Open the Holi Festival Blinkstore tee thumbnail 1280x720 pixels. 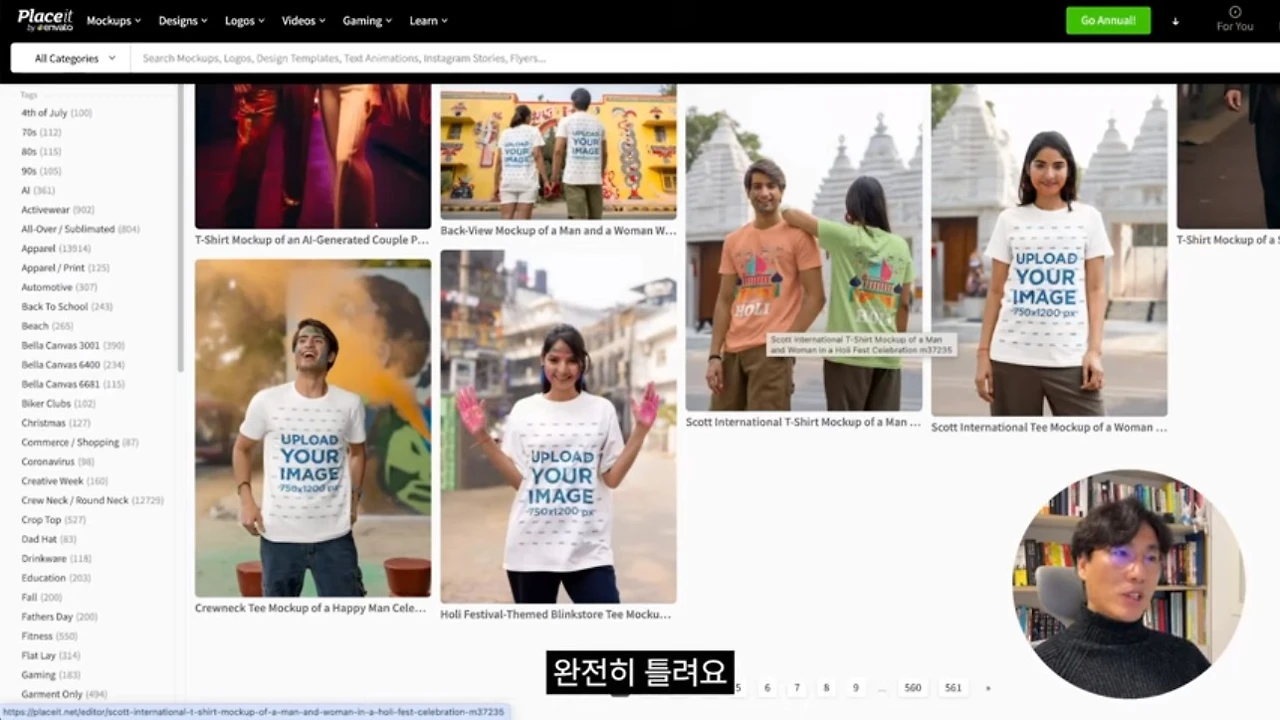tap(558, 427)
